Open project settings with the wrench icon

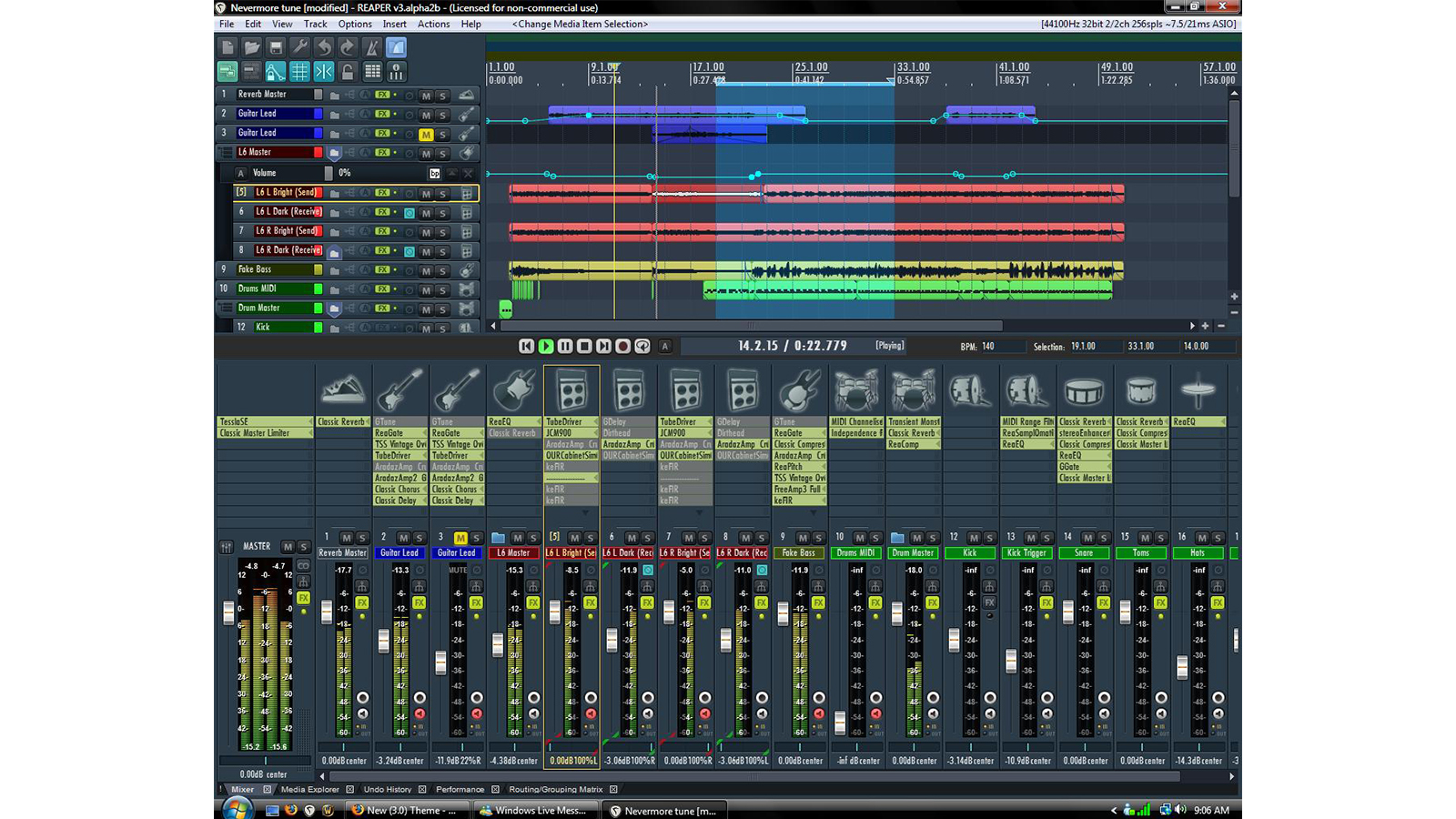299,47
